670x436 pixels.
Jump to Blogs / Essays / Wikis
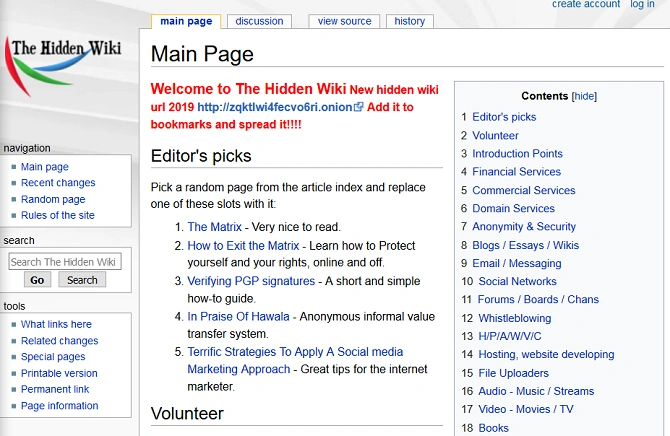click(525, 245)
